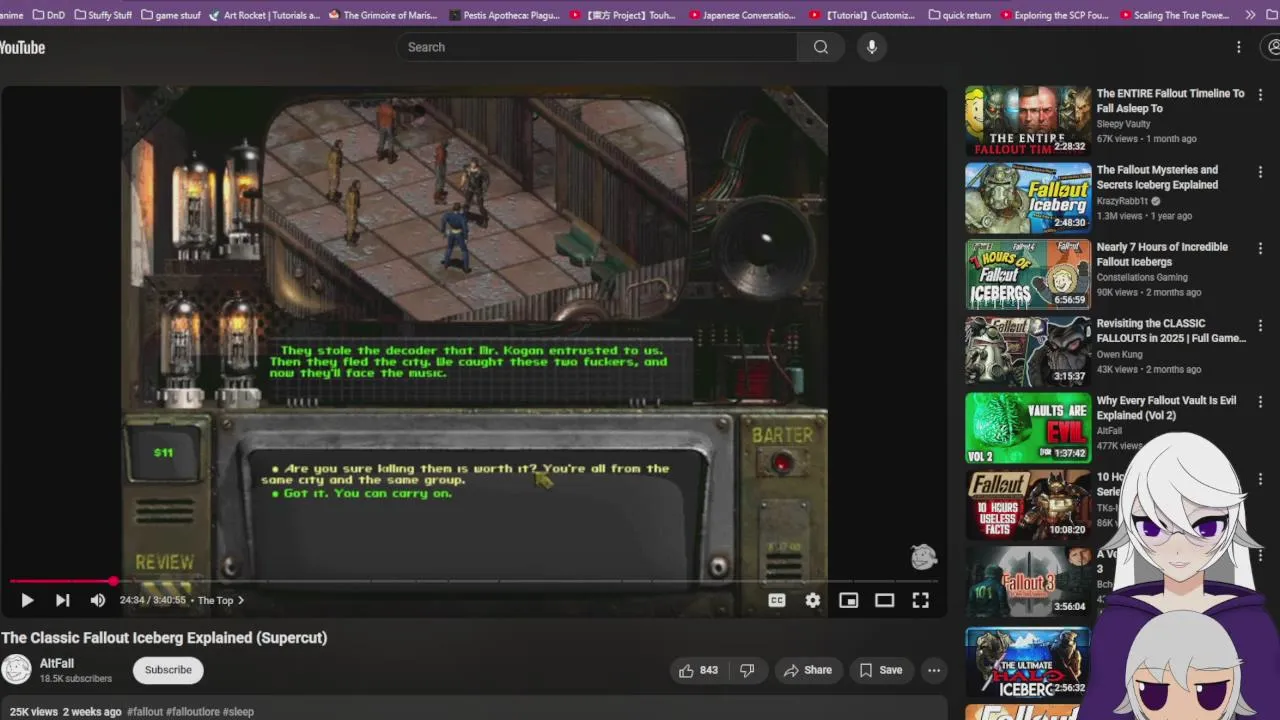Click the #fallout hashtag
Image resolution: width=1280 pixels, height=720 pixels.
tap(145, 712)
